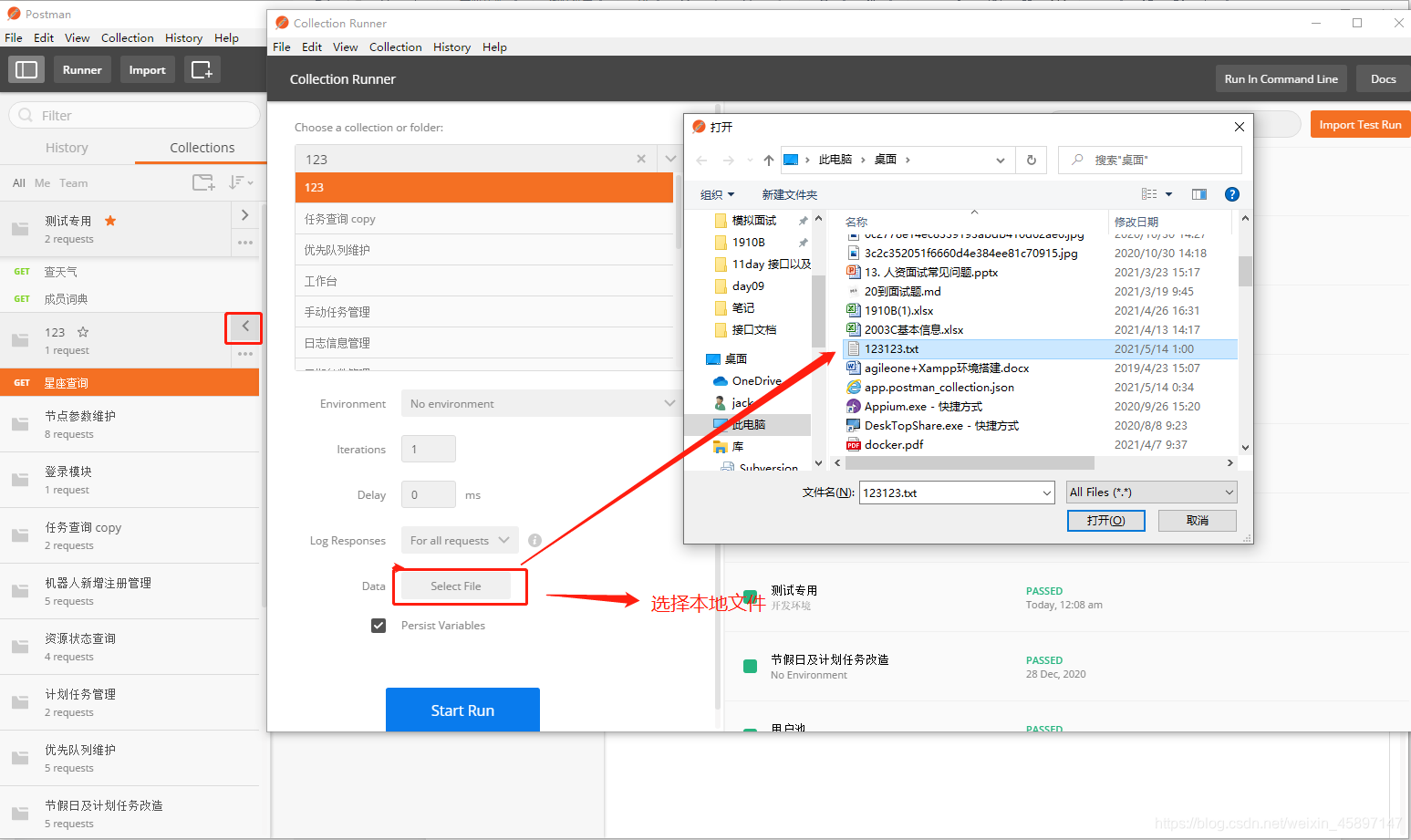Toggle the Persist Variables checkbox

pyautogui.click(x=379, y=625)
